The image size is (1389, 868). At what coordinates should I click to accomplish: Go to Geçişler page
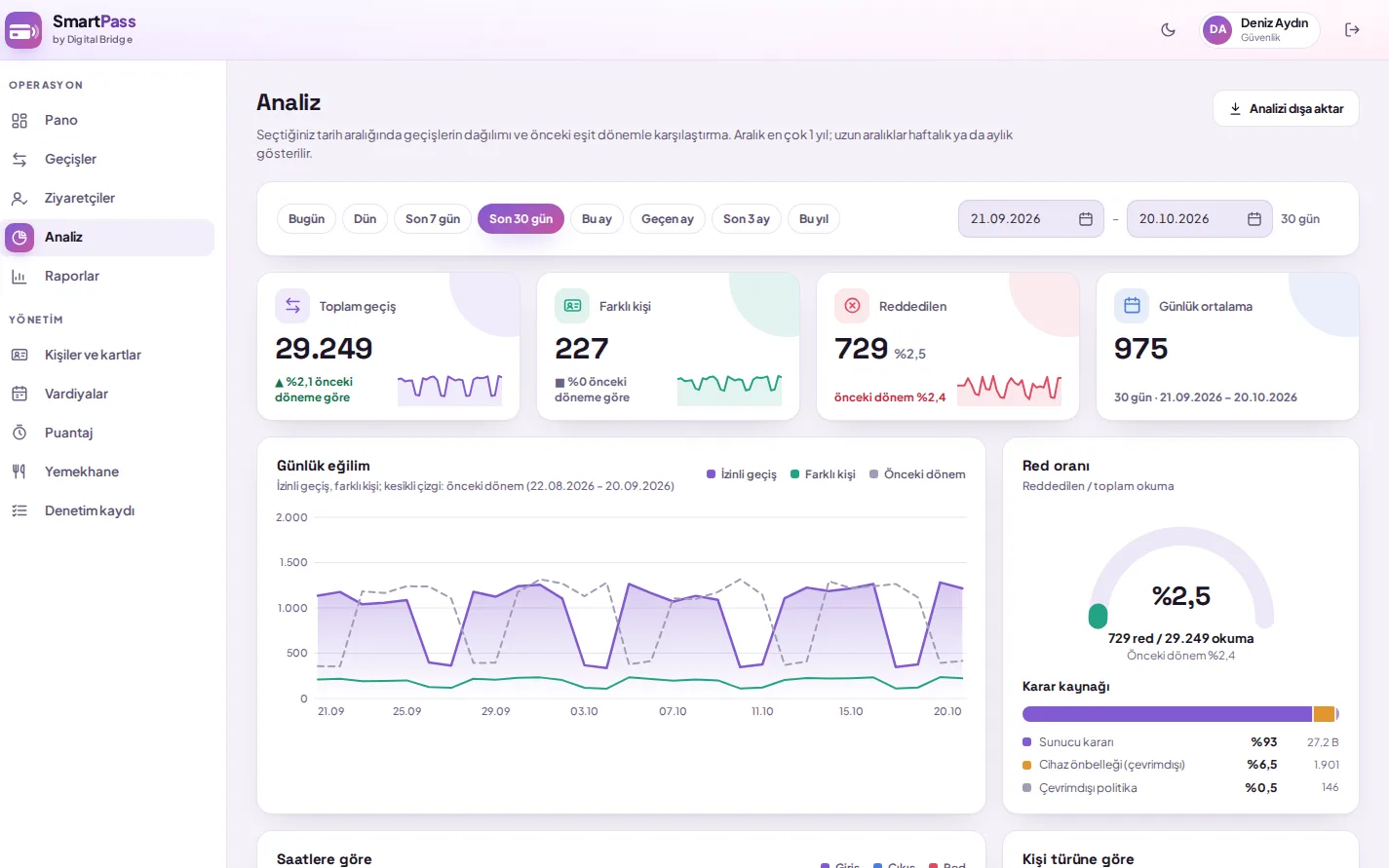[x=107, y=160]
